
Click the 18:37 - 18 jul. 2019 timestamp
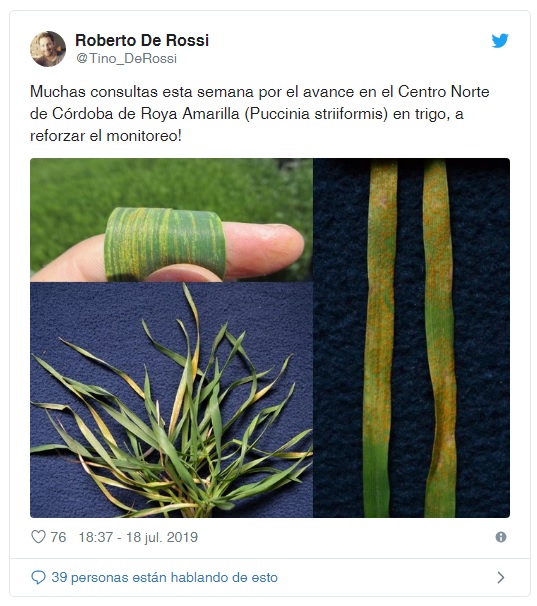coord(138,537)
